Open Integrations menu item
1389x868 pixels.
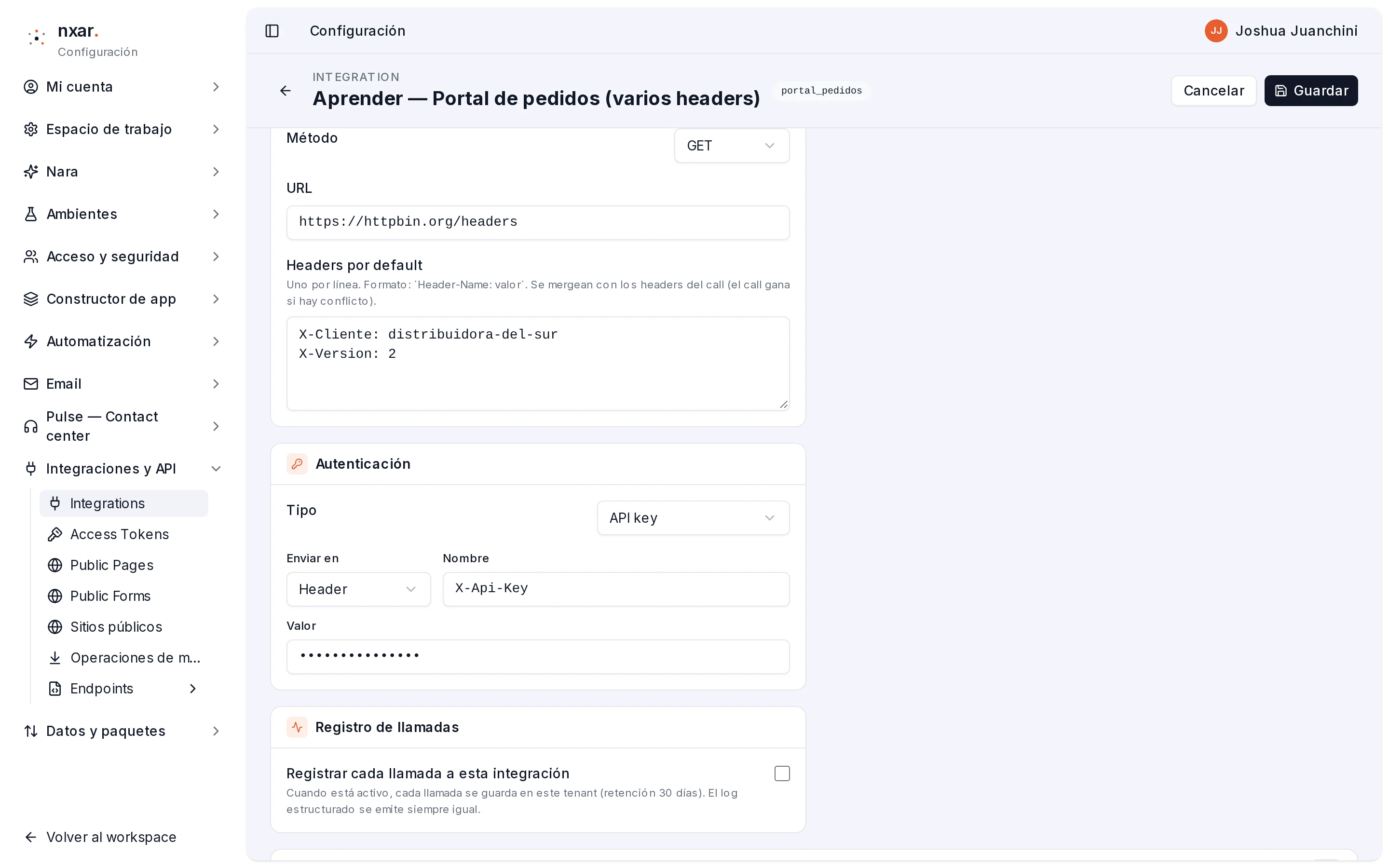[123, 503]
